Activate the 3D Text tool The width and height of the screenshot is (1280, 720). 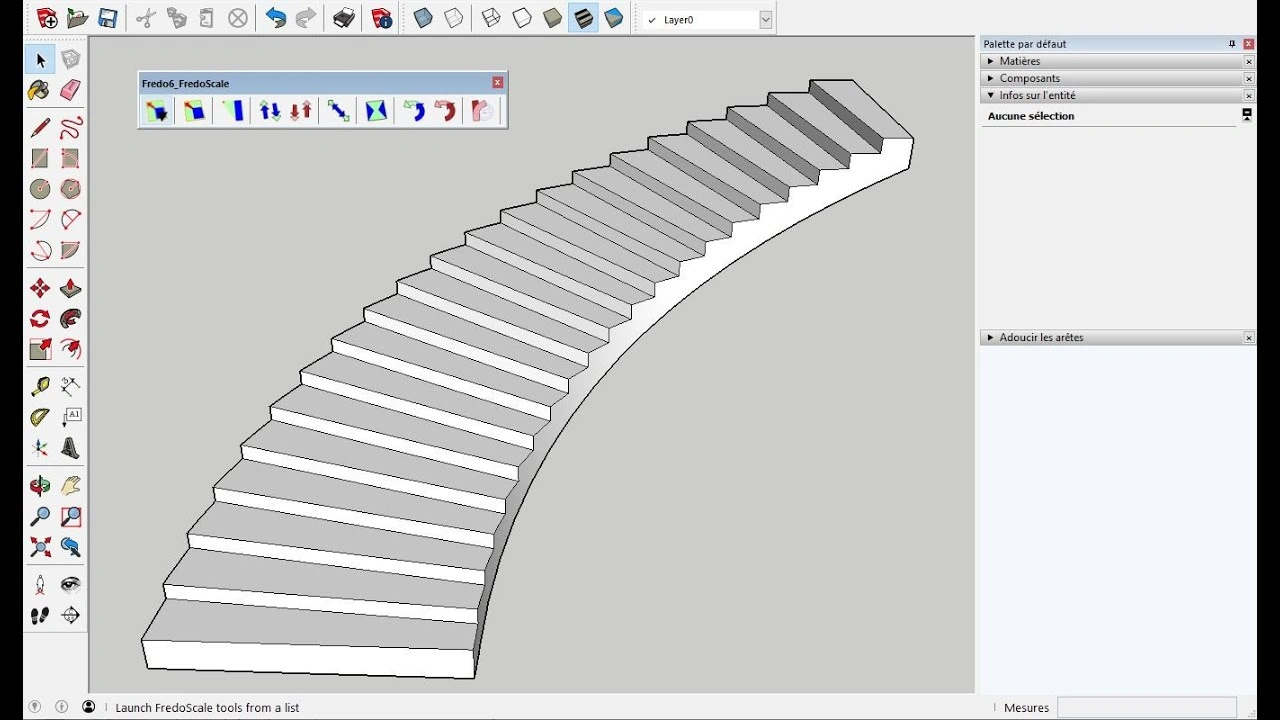click(70, 448)
